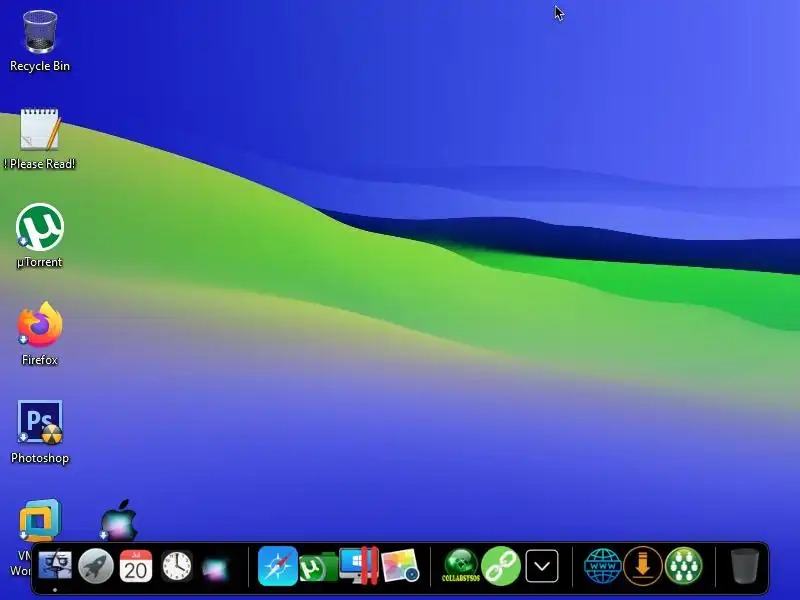Open the COLLABSYS06 green globe dock icon

[461, 566]
